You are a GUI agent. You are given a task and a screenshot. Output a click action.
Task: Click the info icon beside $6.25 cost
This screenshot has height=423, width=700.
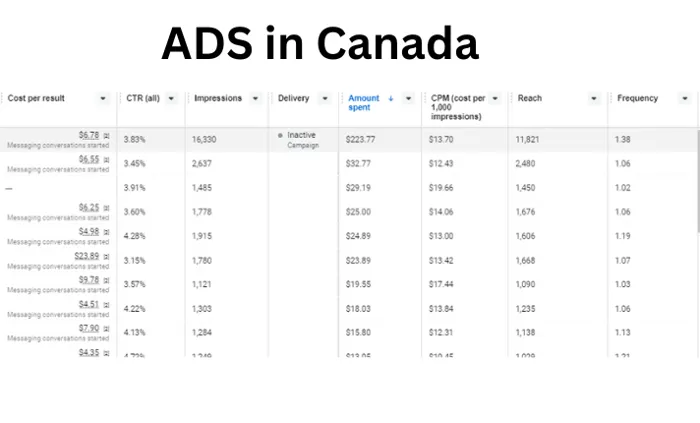[x=106, y=207]
